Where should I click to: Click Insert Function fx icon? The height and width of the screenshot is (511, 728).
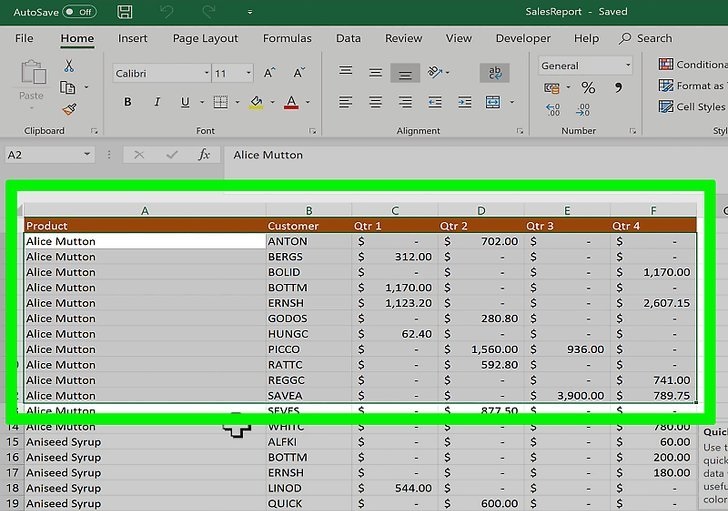point(204,155)
